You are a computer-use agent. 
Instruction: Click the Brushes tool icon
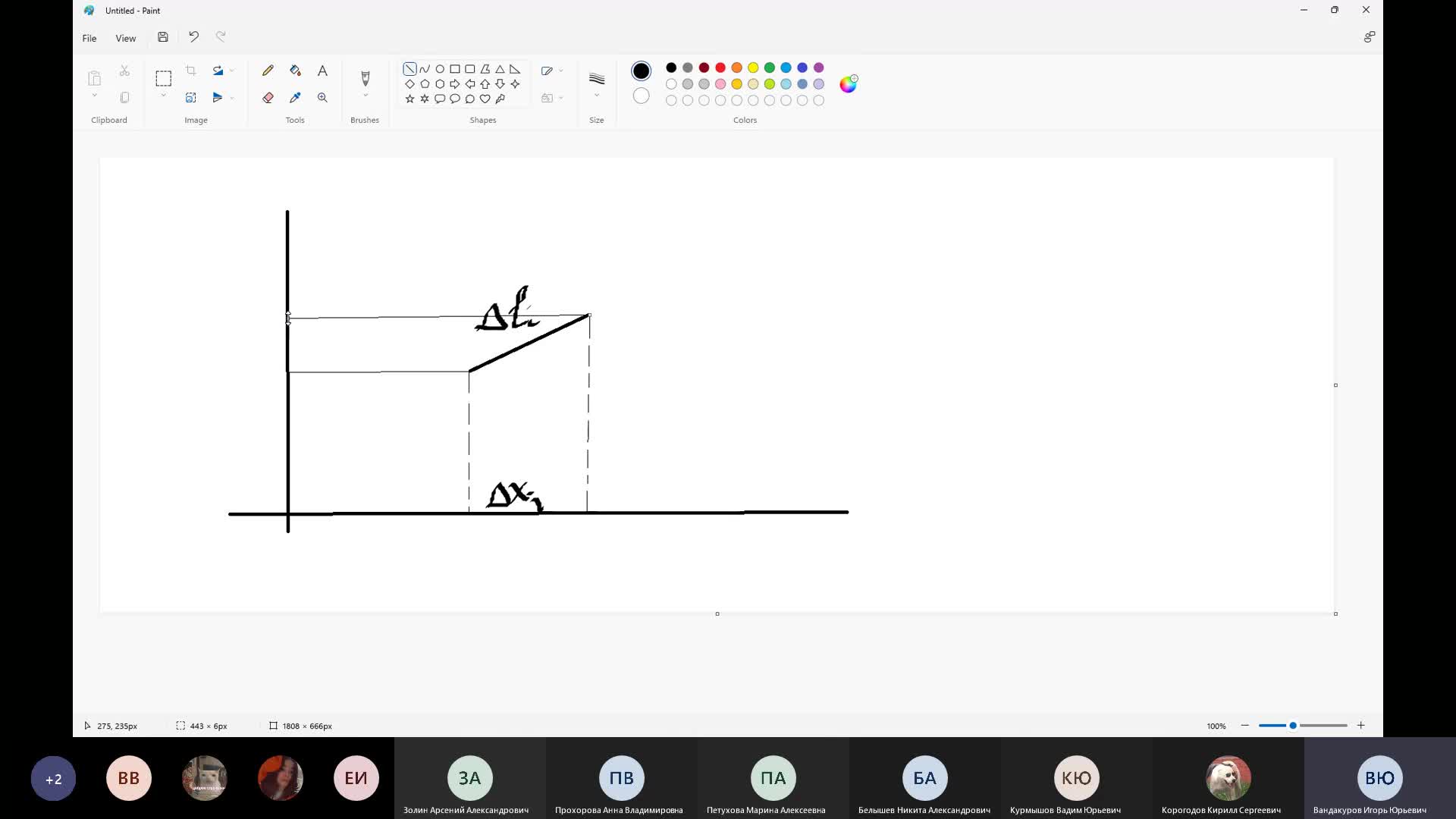pyautogui.click(x=365, y=78)
